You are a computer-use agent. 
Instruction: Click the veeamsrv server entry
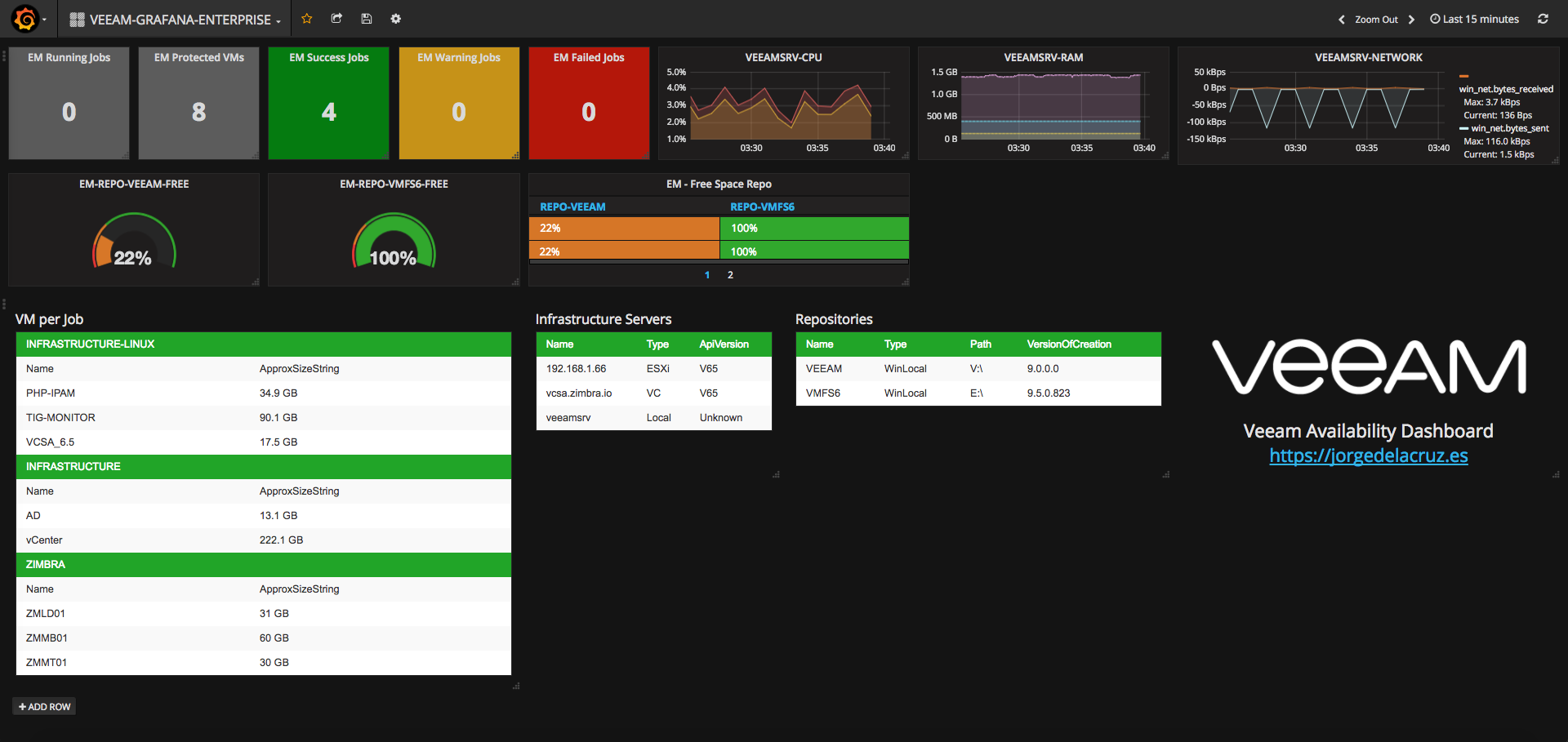pyautogui.click(x=568, y=417)
